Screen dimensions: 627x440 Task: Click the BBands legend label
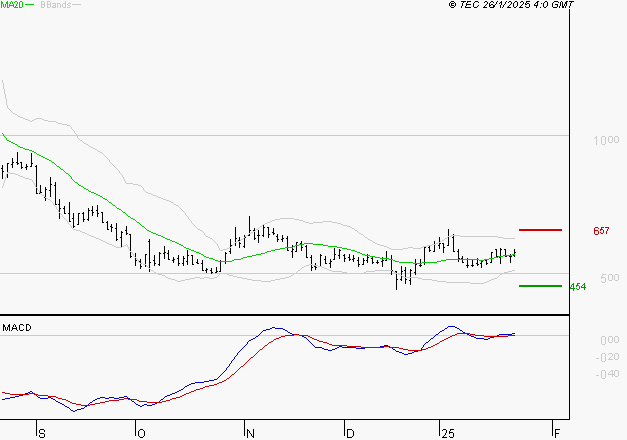tap(56, 5)
